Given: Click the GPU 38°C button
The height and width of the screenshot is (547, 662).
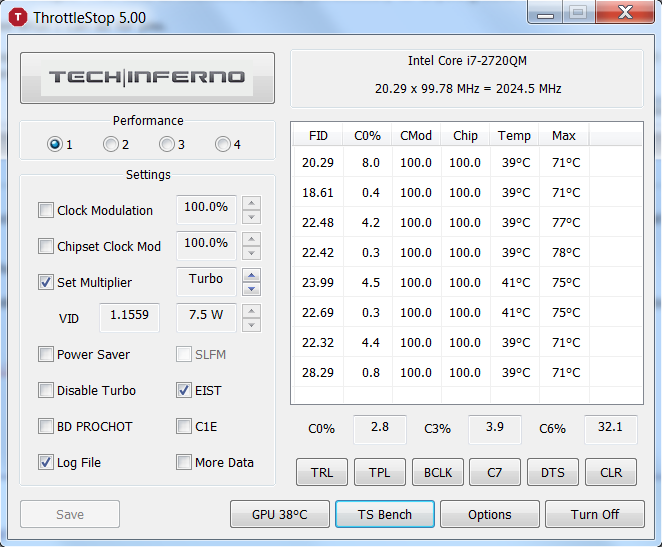Looking at the screenshot, I should [x=279, y=514].
